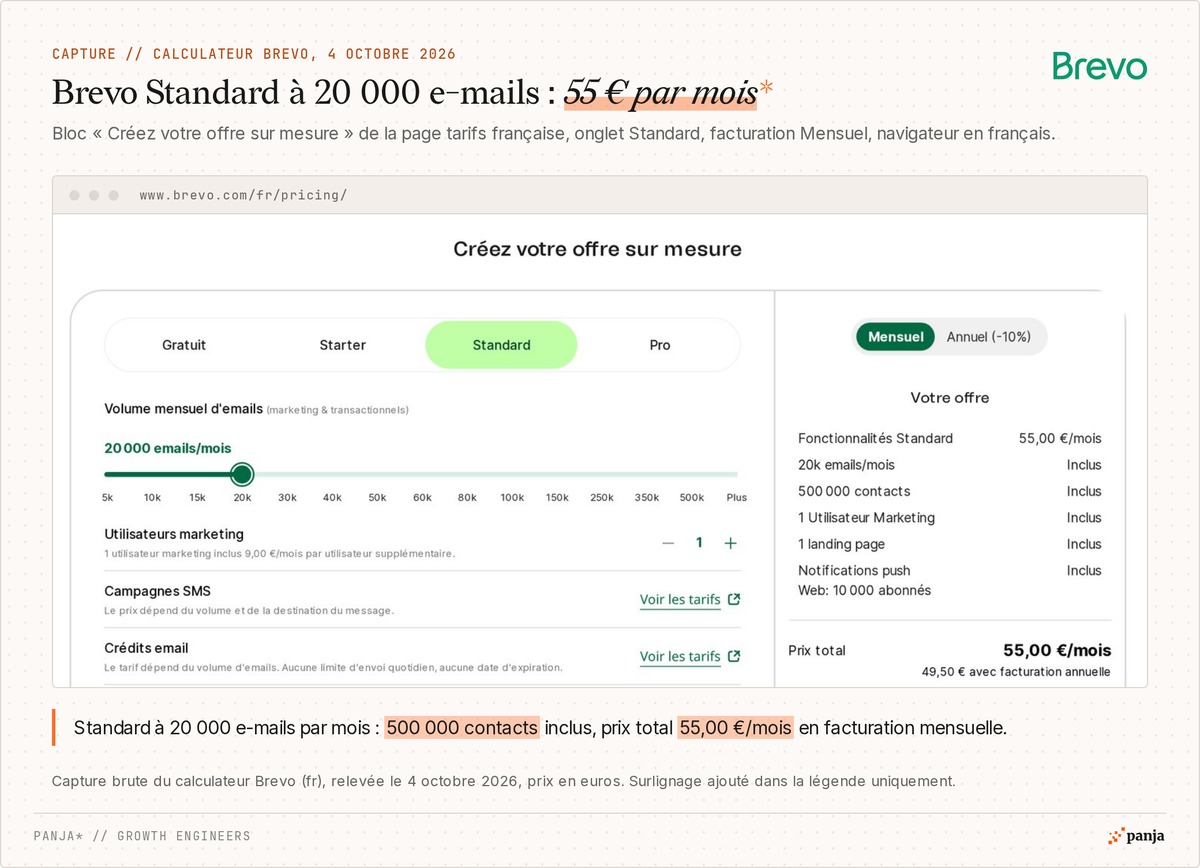Image resolution: width=1200 pixels, height=868 pixels.
Task: Increase marketing users with plus button
Action: (x=730, y=543)
